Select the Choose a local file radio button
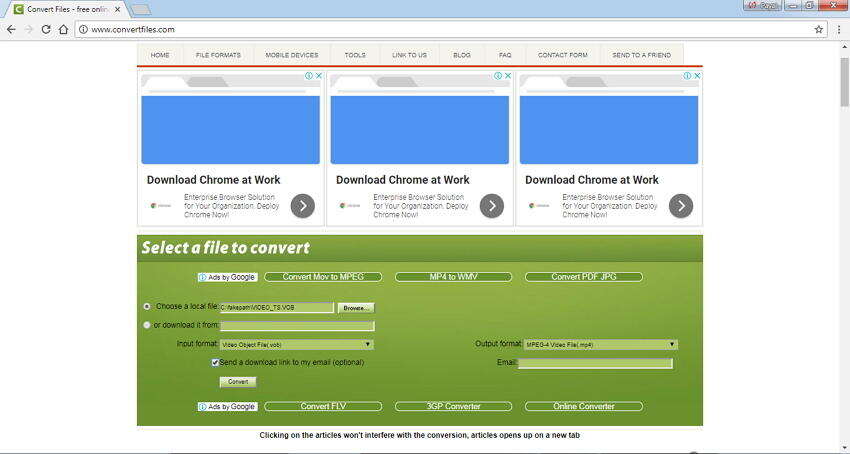 pos(147,306)
